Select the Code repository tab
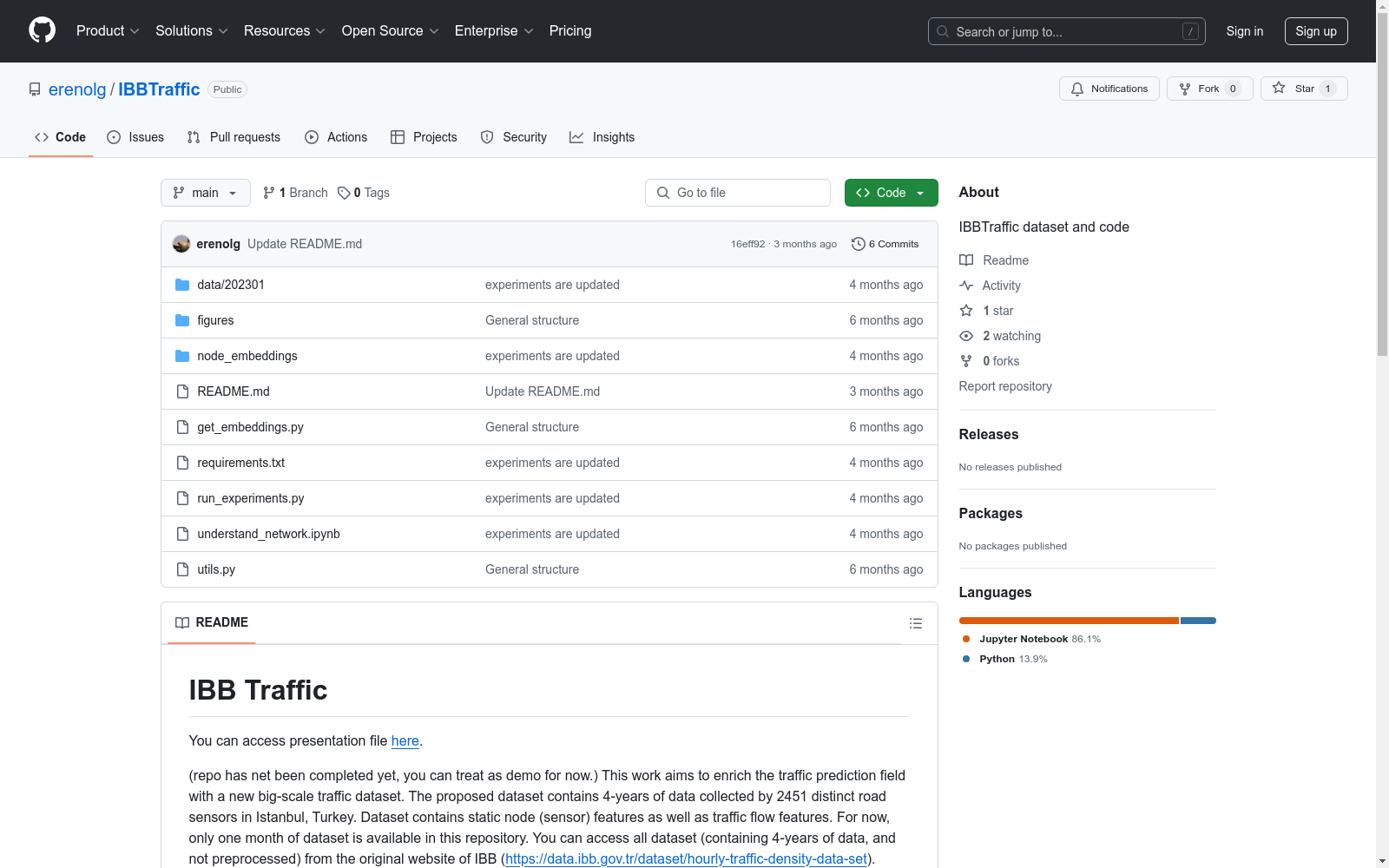This screenshot has height=868, width=1389. point(61,137)
